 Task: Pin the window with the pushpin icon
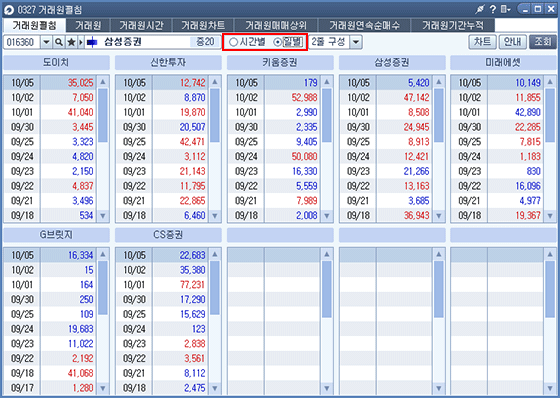(480, 10)
